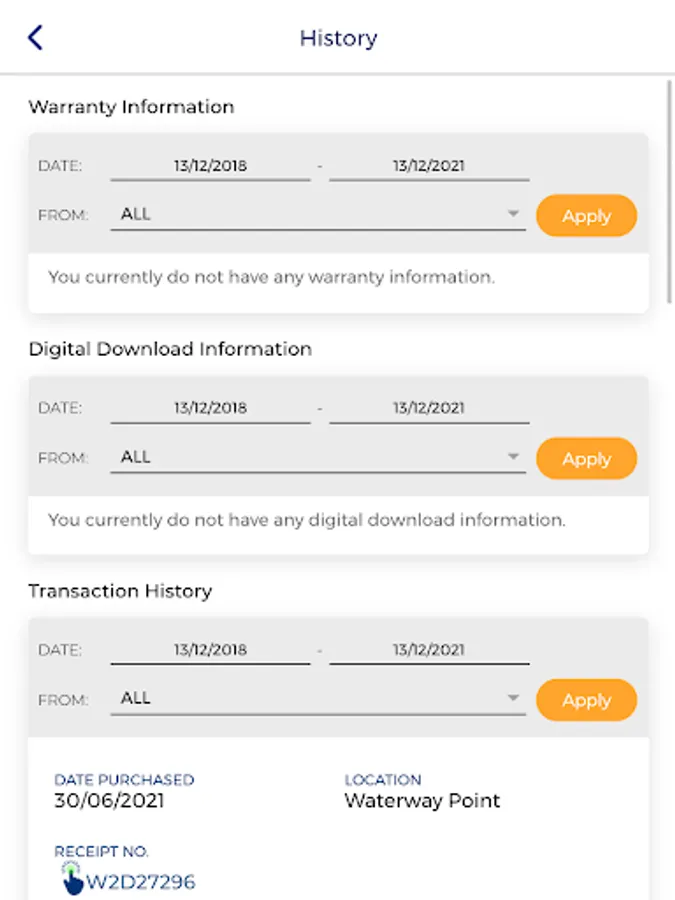The image size is (675, 900).
Task: Open receipt number W2D27296
Action: (x=140, y=882)
